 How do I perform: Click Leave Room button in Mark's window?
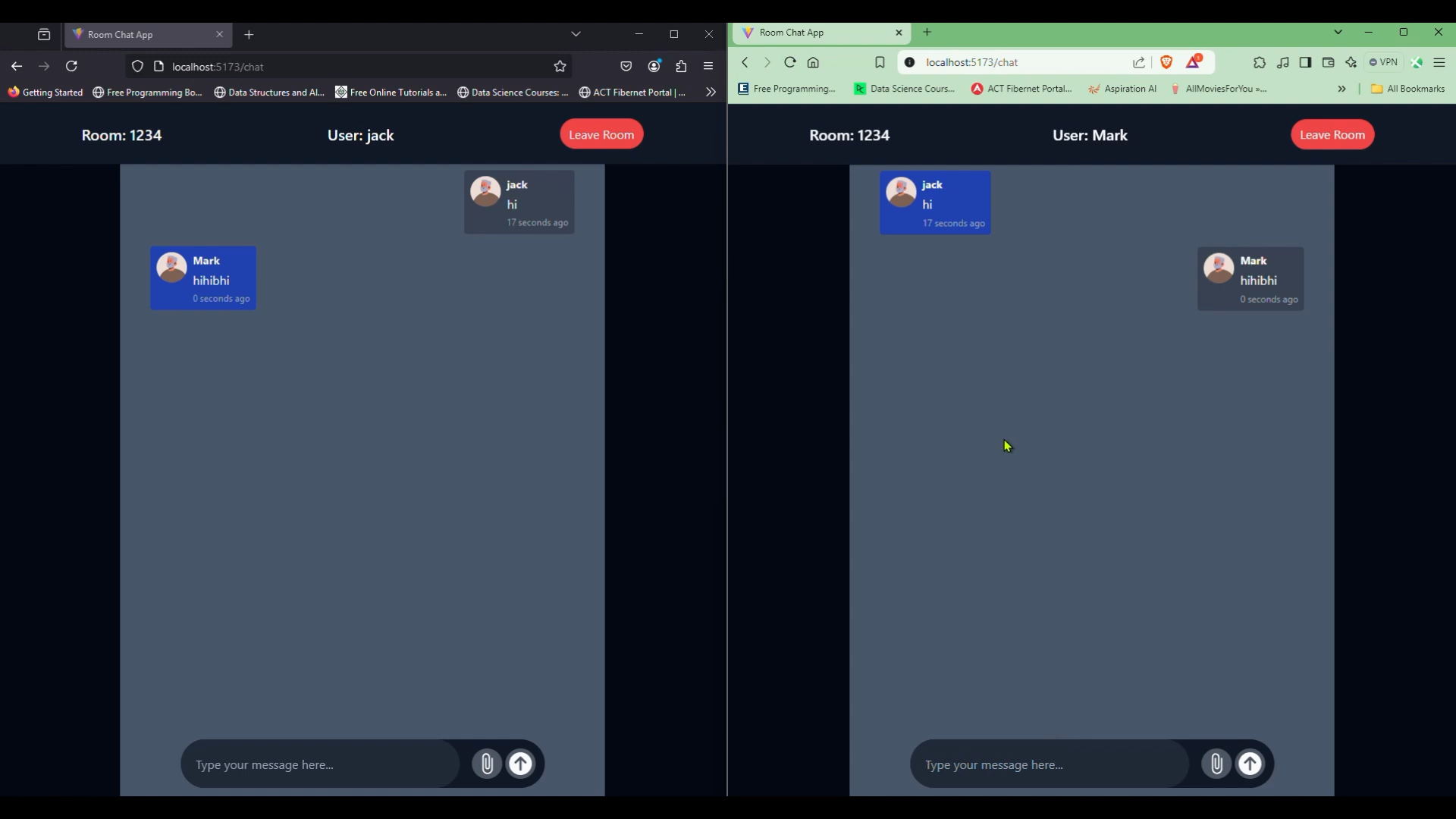pyautogui.click(x=1332, y=135)
